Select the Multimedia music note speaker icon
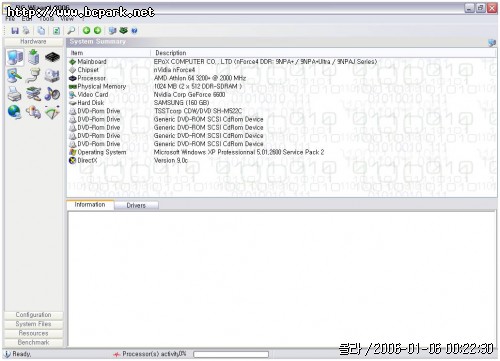This screenshot has height=361, width=500. pyautogui.click(x=52, y=94)
